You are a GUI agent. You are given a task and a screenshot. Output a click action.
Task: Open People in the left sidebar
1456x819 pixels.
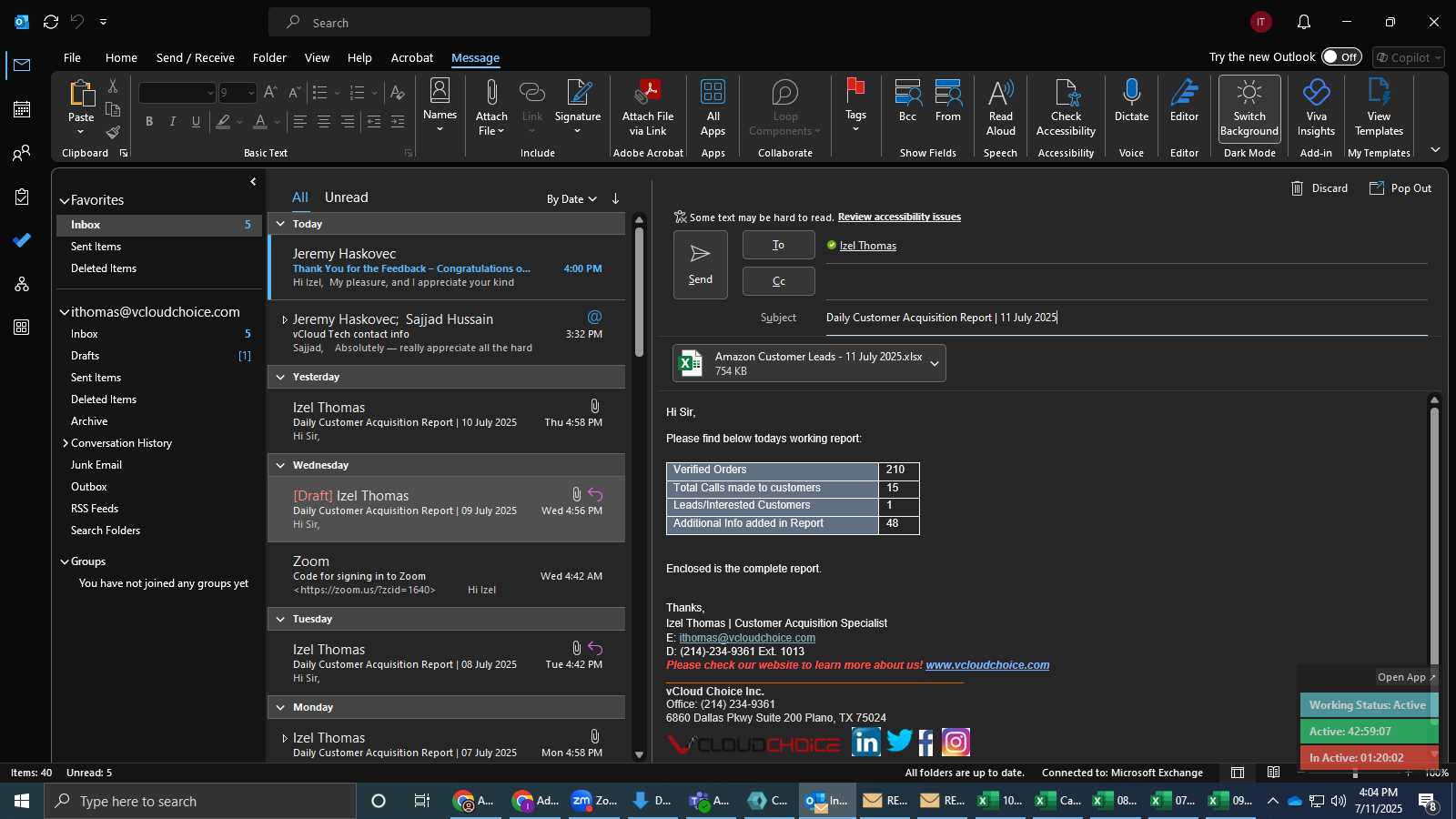(x=22, y=153)
